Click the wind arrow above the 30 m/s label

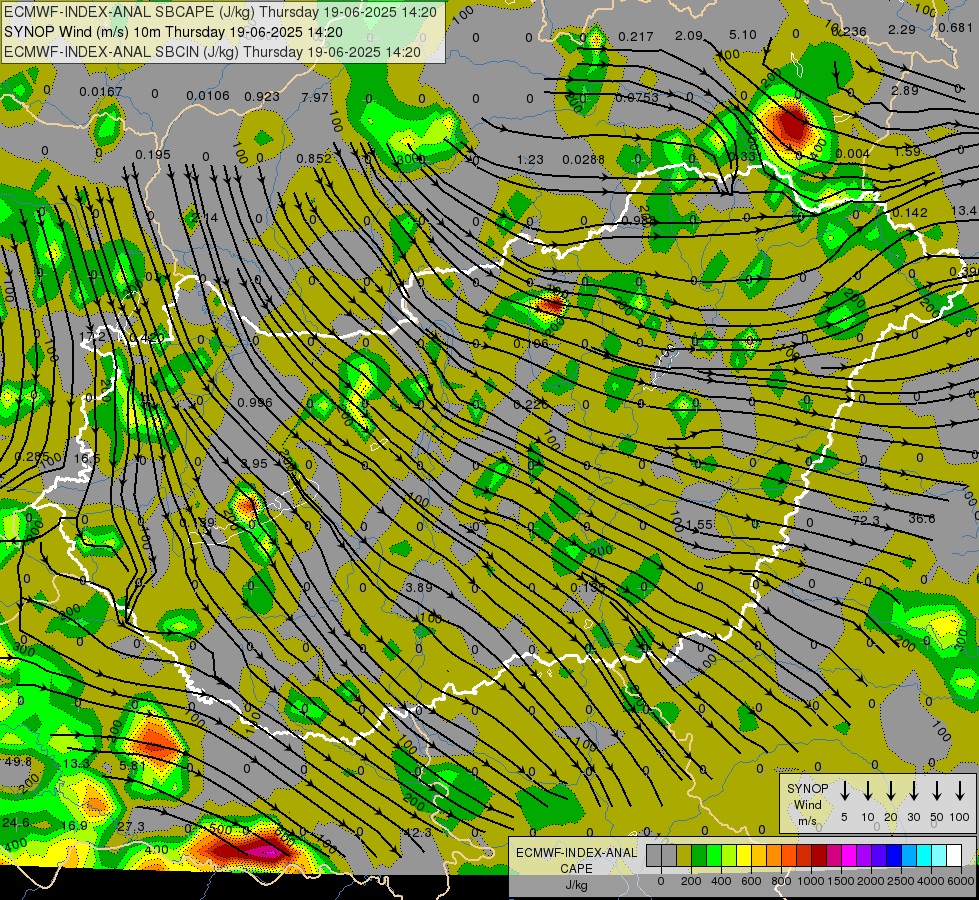click(x=914, y=791)
